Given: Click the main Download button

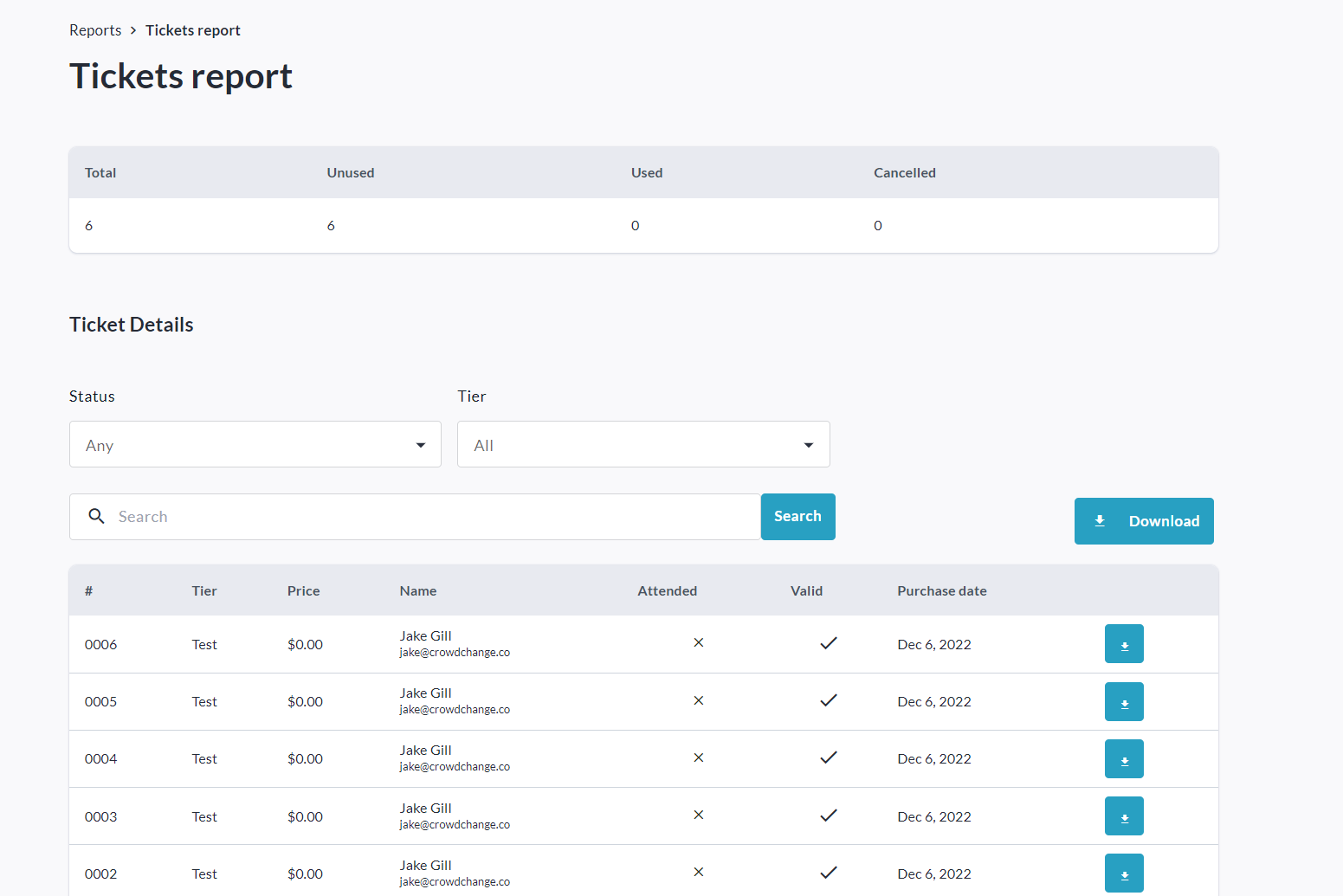Looking at the screenshot, I should coord(1143,521).
